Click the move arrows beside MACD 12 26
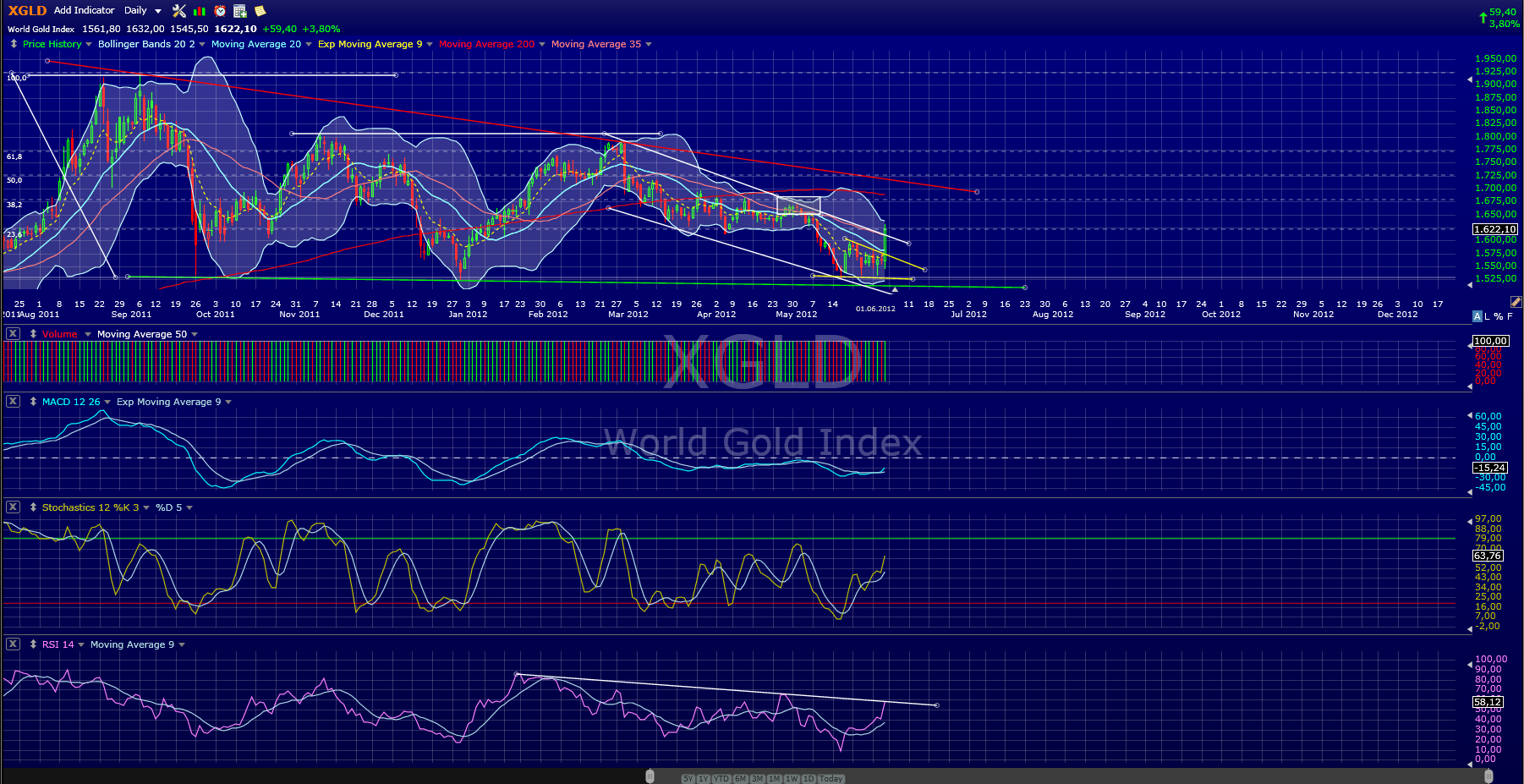Image resolution: width=1524 pixels, height=784 pixels. 33,402
